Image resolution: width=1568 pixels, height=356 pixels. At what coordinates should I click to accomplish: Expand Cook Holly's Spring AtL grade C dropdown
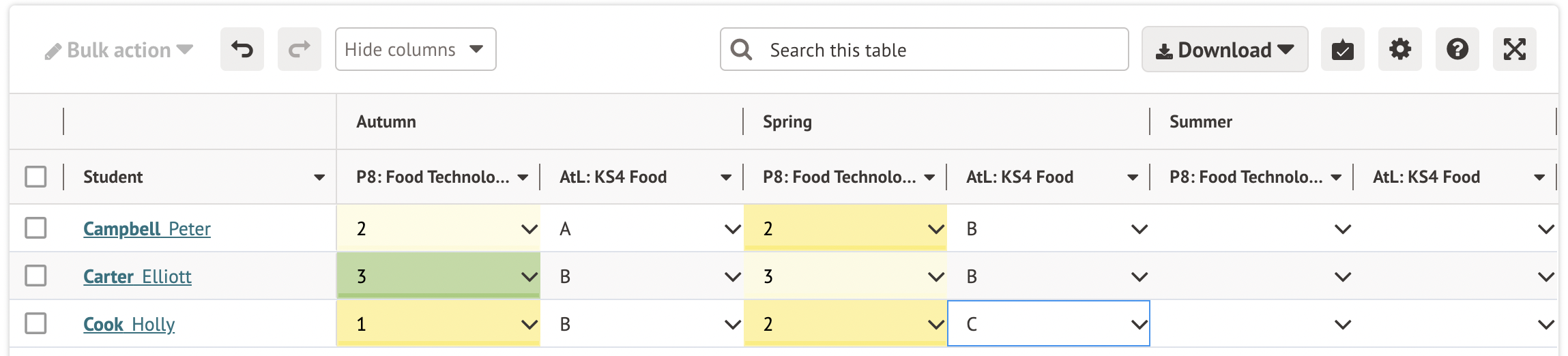click(1139, 325)
